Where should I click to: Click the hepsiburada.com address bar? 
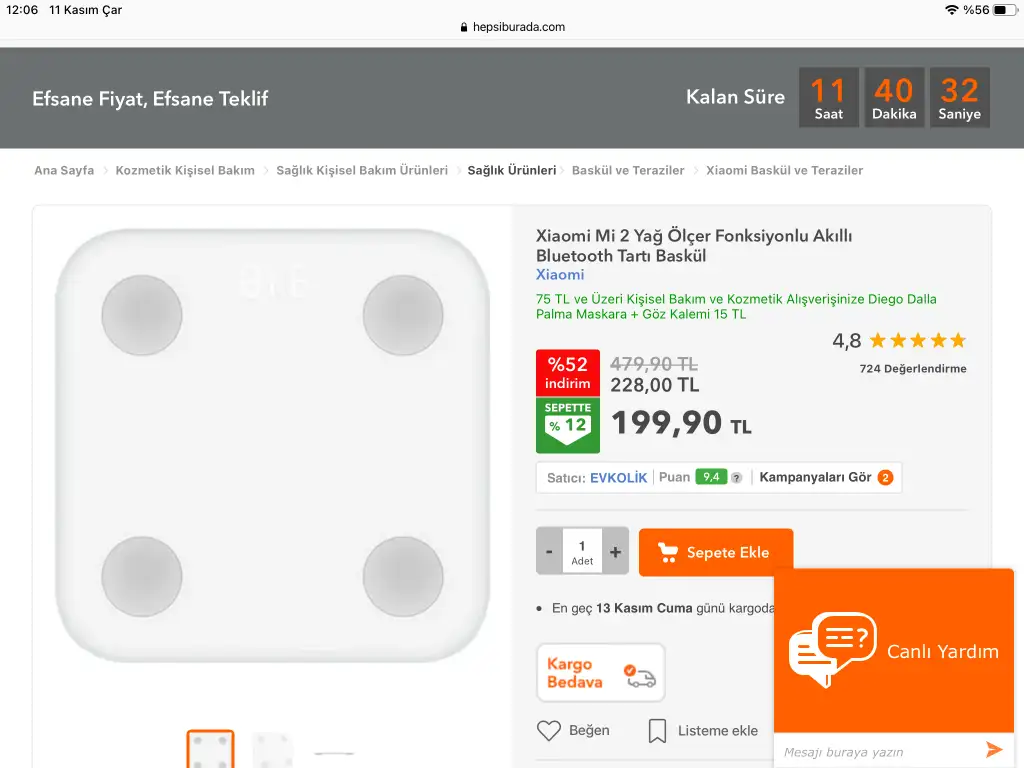click(x=512, y=27)
